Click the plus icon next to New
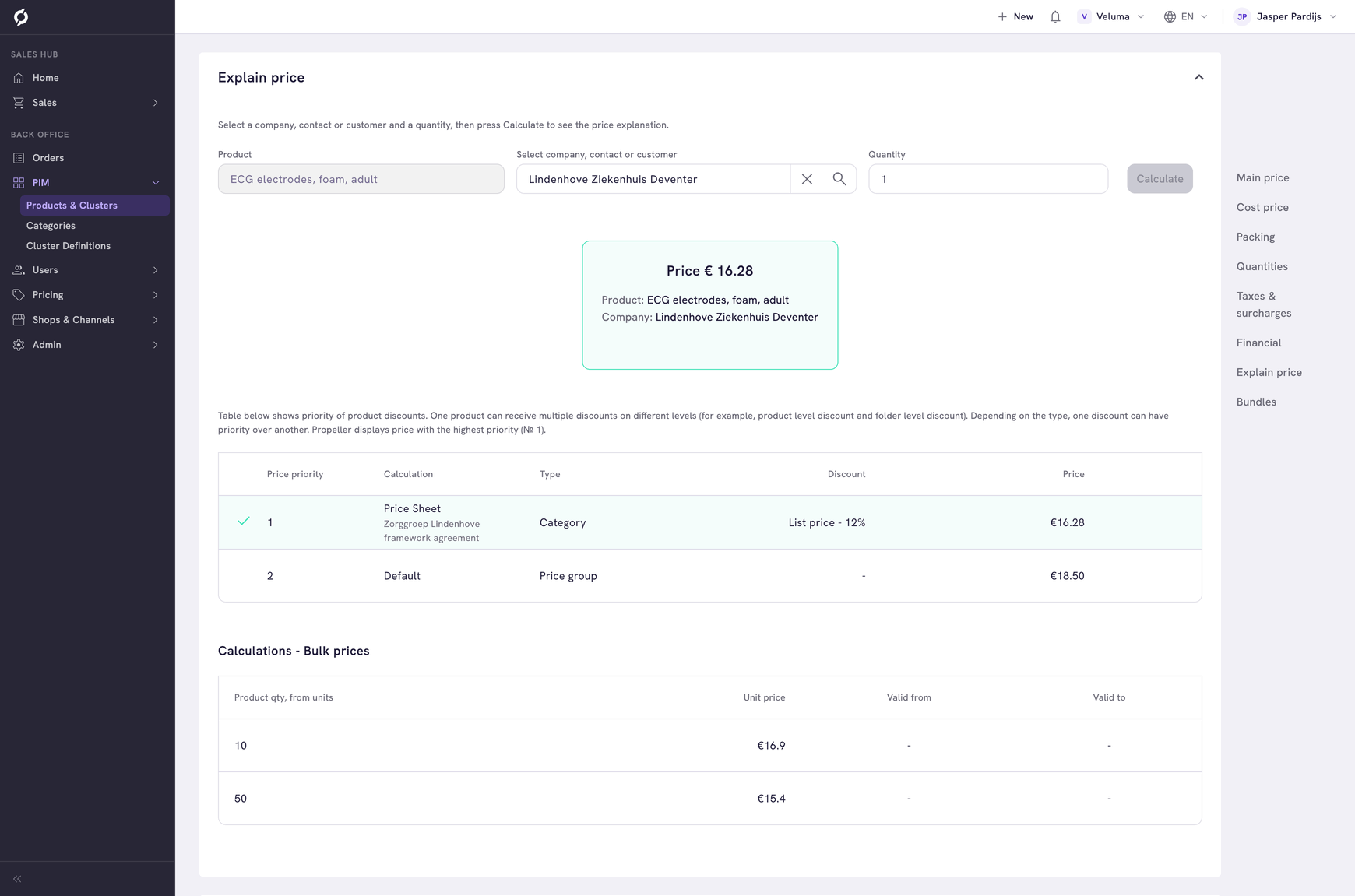The image size is (1355, 896). 1002,16
